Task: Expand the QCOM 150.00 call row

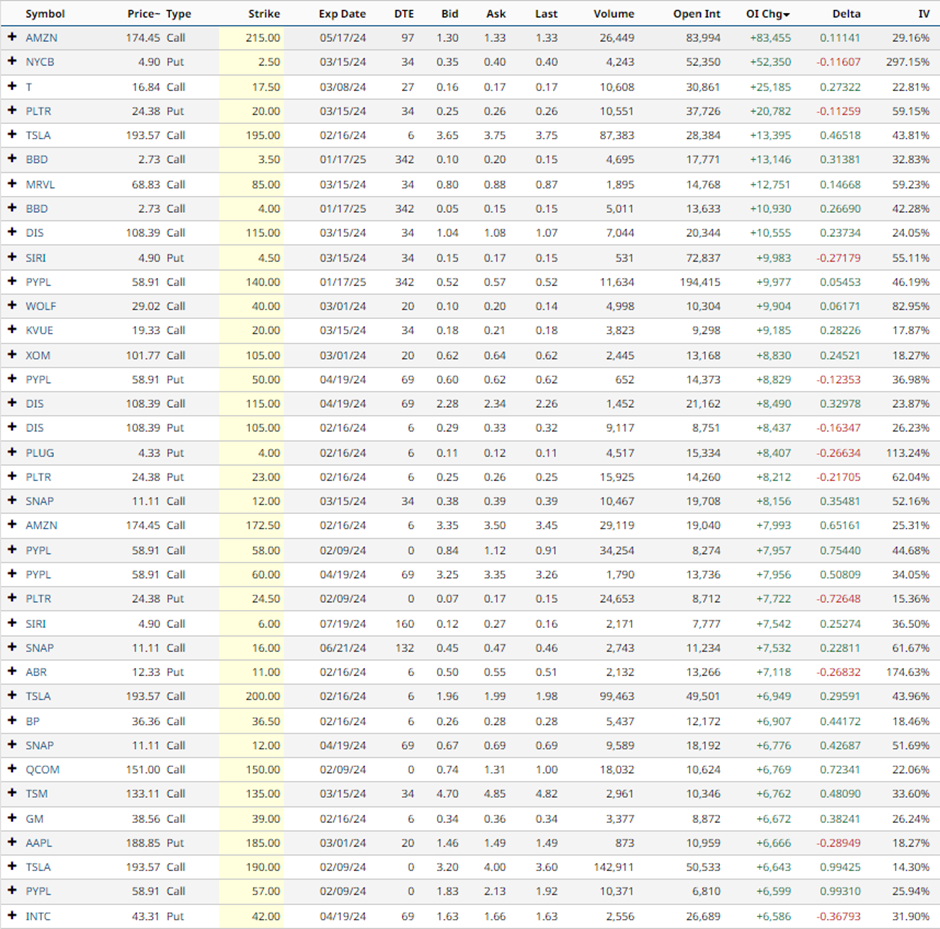Action: [12, 768]
